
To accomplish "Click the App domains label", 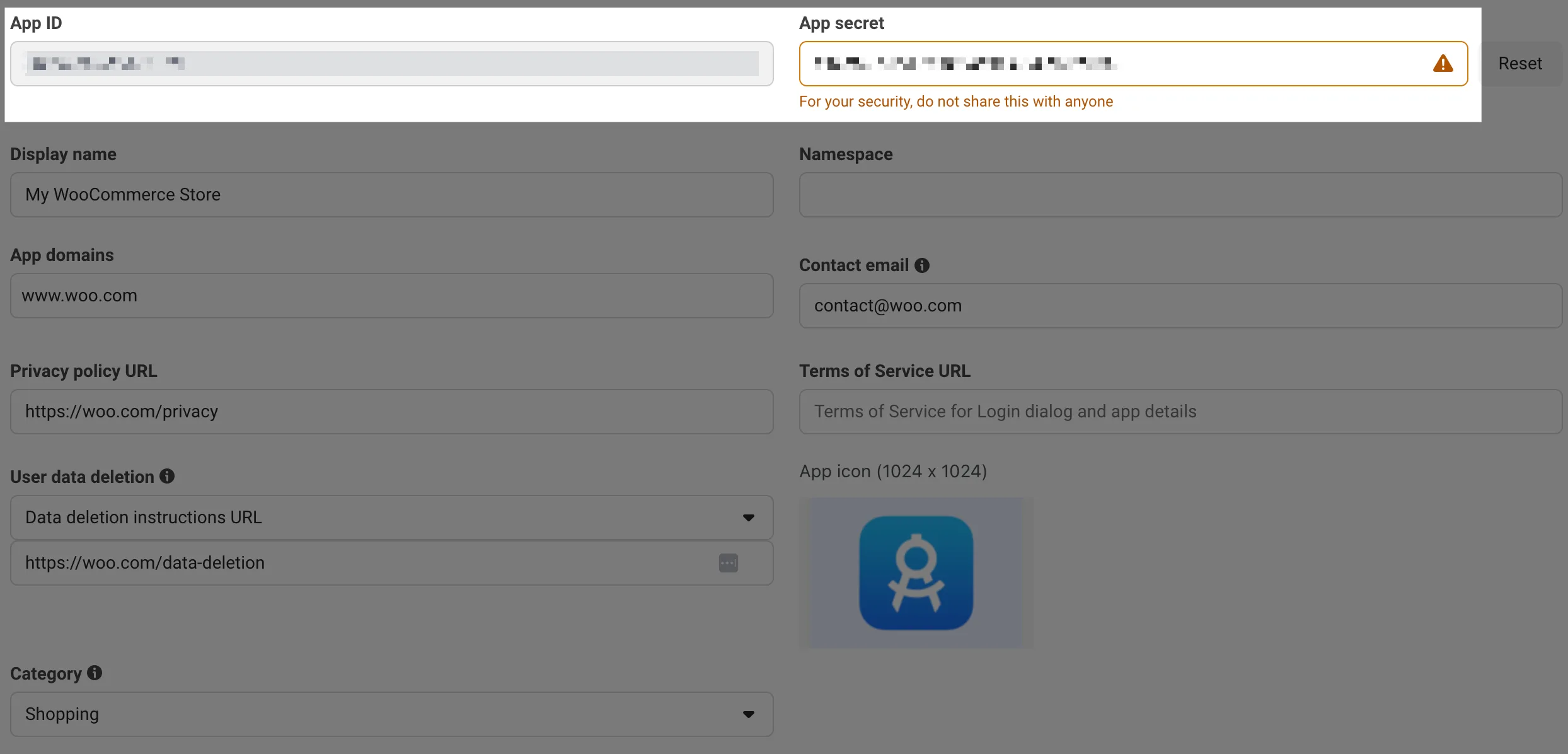I will point(62,255).
